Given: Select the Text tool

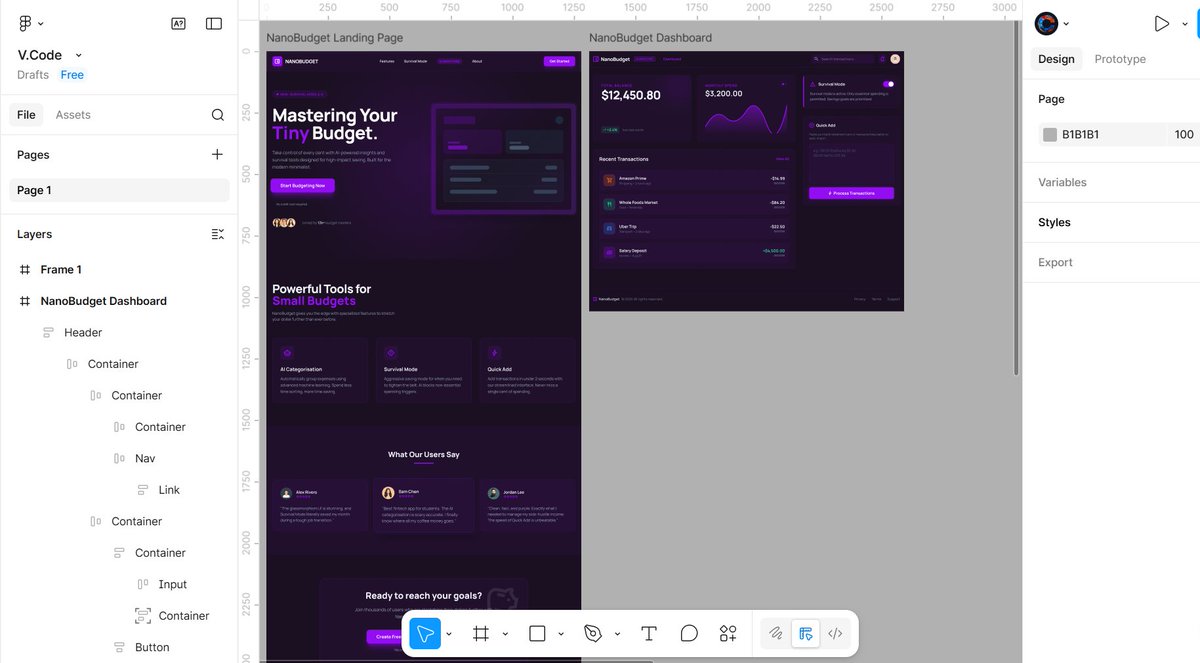Looking at the screenshot, I should [648, 633].
